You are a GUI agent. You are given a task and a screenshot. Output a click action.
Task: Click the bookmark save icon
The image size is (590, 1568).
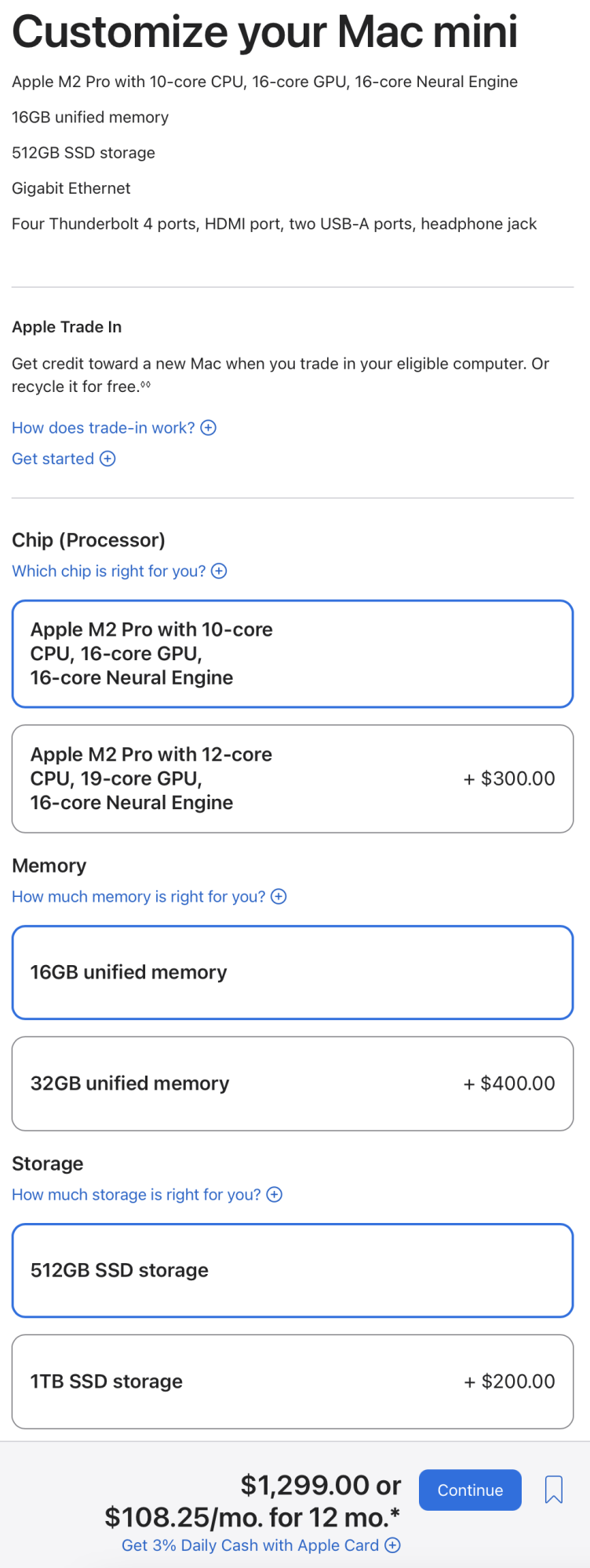point(553,1489)
